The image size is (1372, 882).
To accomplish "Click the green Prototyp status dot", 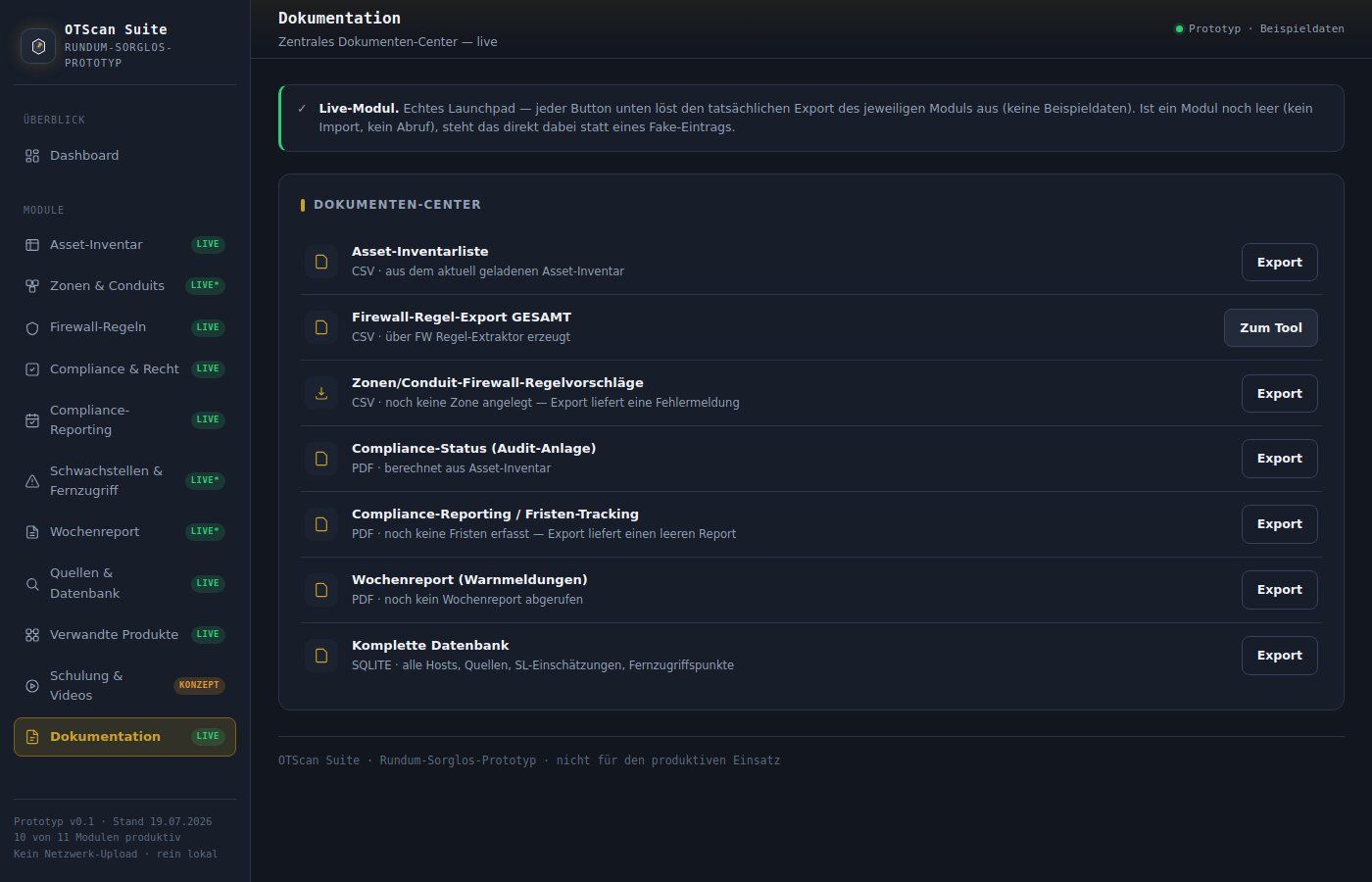I will click(x=1179, y=29).
